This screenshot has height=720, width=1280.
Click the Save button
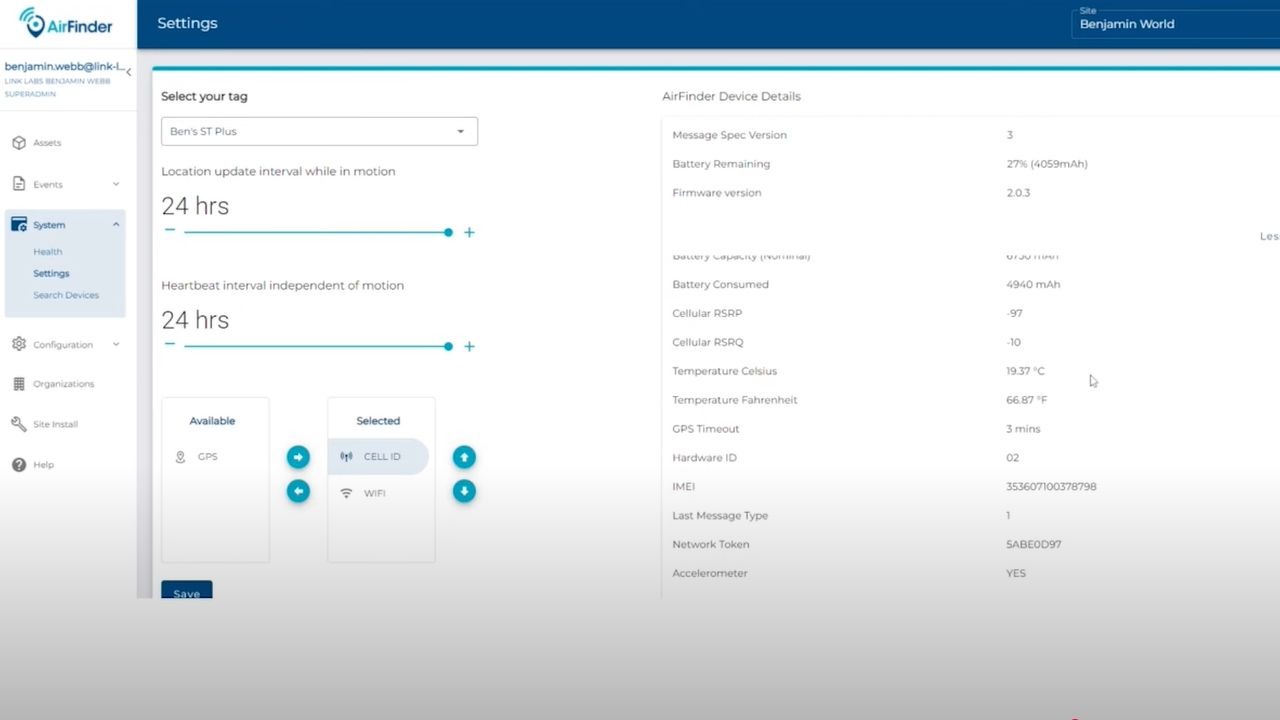(x=187, y=590)
